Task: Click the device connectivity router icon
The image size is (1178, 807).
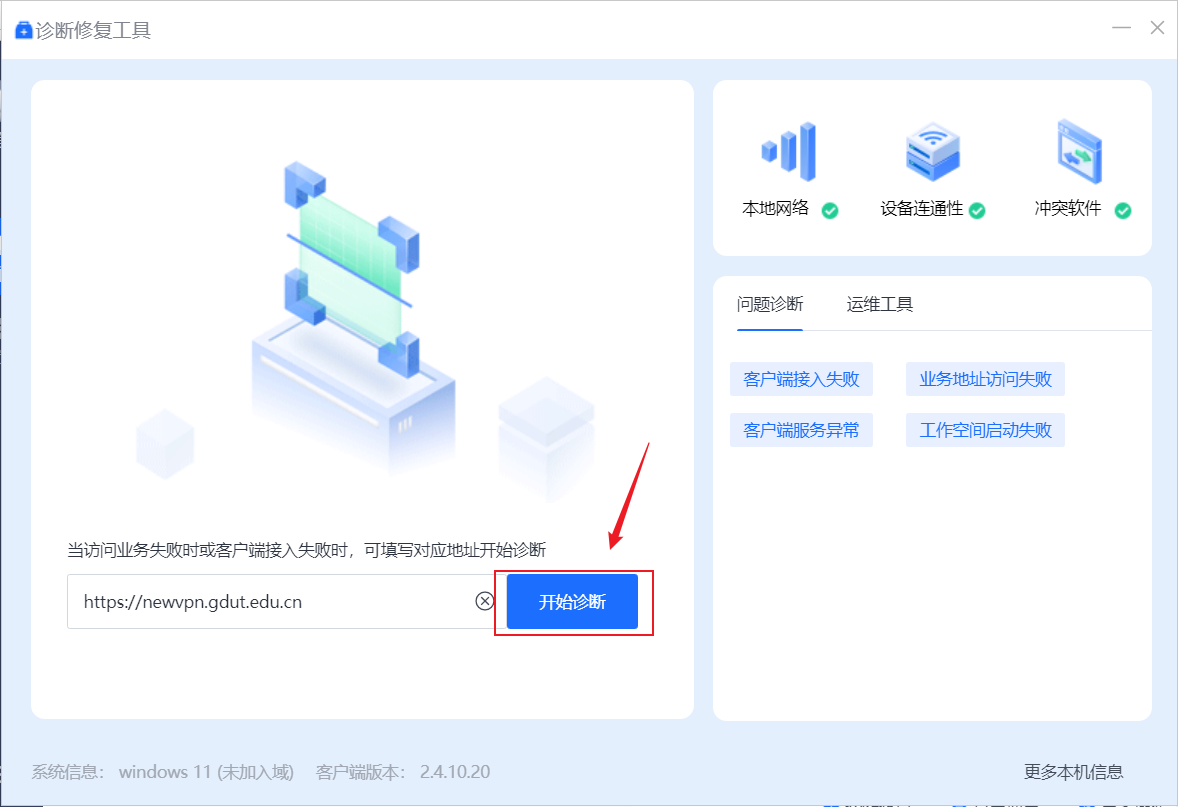Action: (932, 152)
